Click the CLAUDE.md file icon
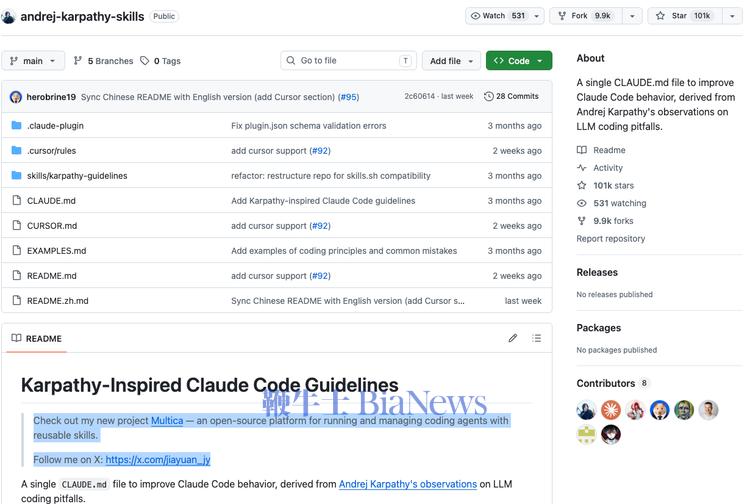 (17, 200)
